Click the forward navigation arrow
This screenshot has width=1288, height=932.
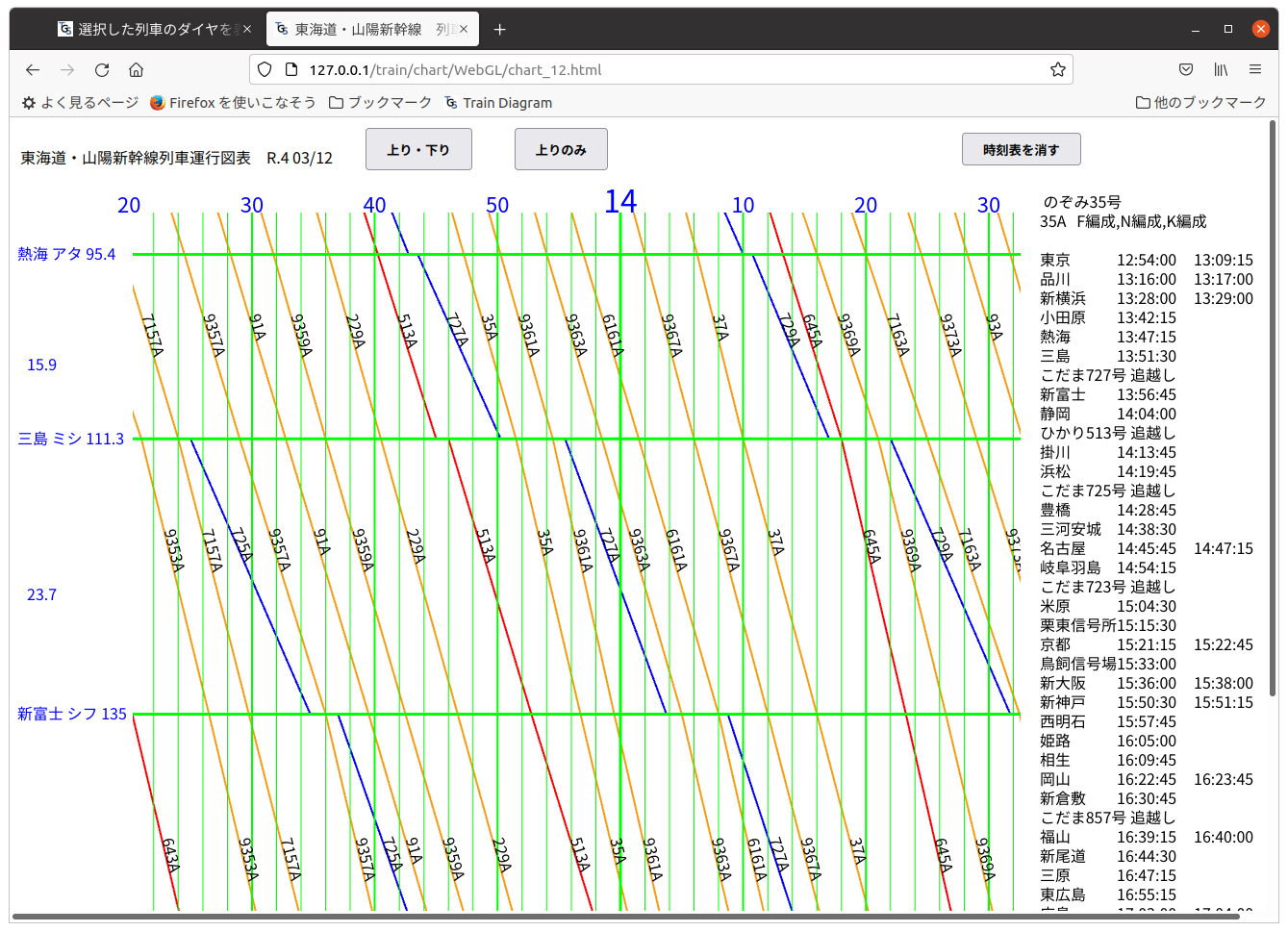click(x=67, y=69)
